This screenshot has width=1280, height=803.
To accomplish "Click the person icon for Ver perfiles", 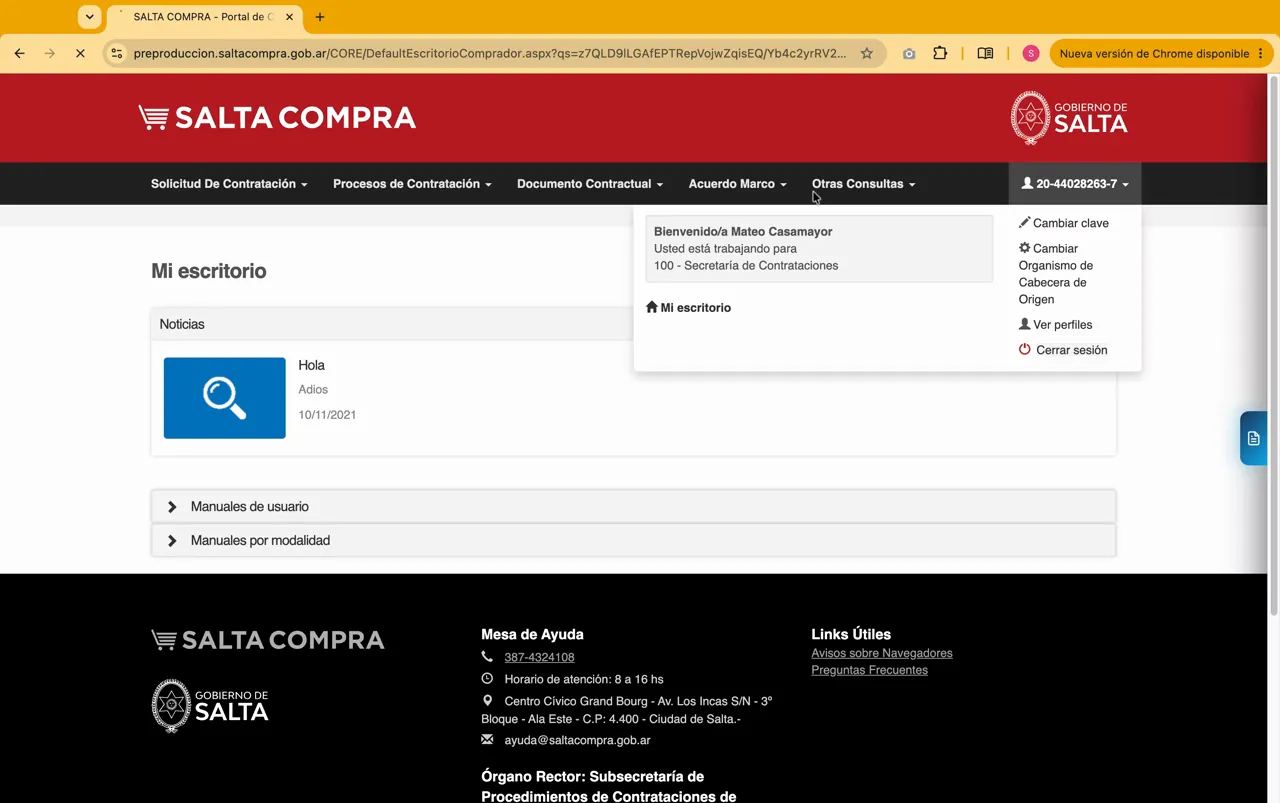I will [1024, 324].
